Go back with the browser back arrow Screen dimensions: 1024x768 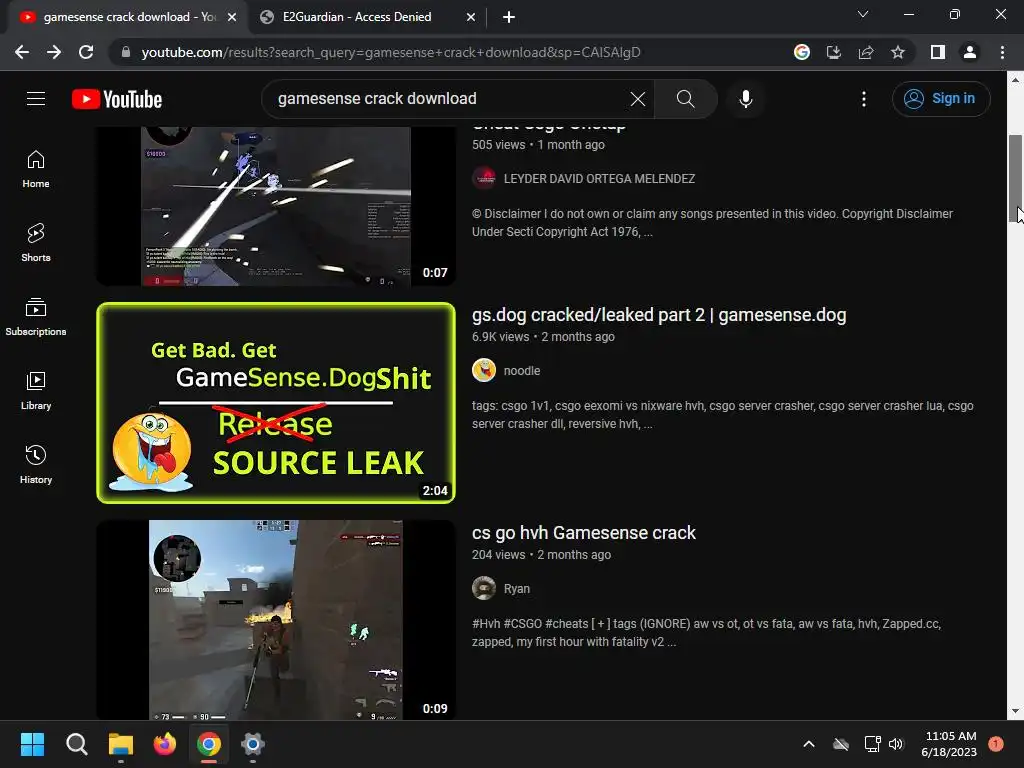pyautogui.click(x=22, y=52)
